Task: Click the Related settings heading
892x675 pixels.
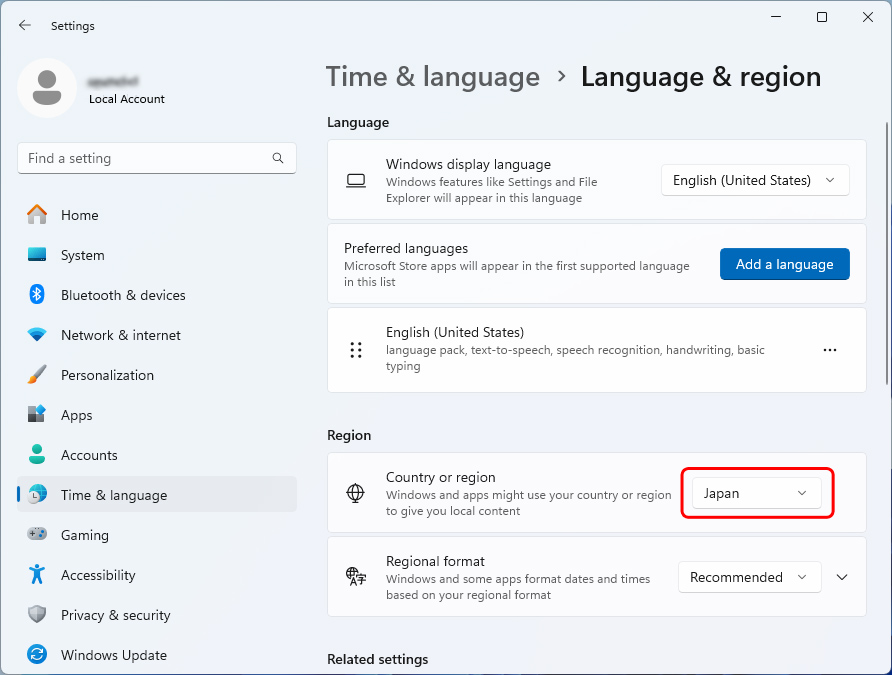Action: coord(378,659)
